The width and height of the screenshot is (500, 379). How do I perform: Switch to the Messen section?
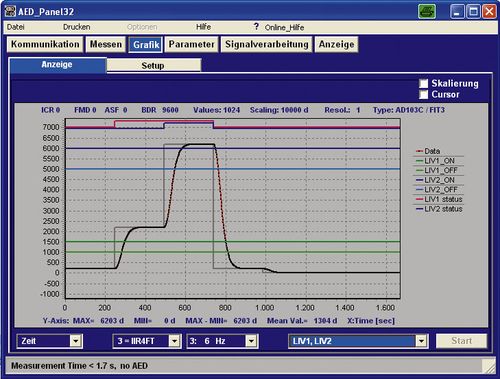(106, 44)
